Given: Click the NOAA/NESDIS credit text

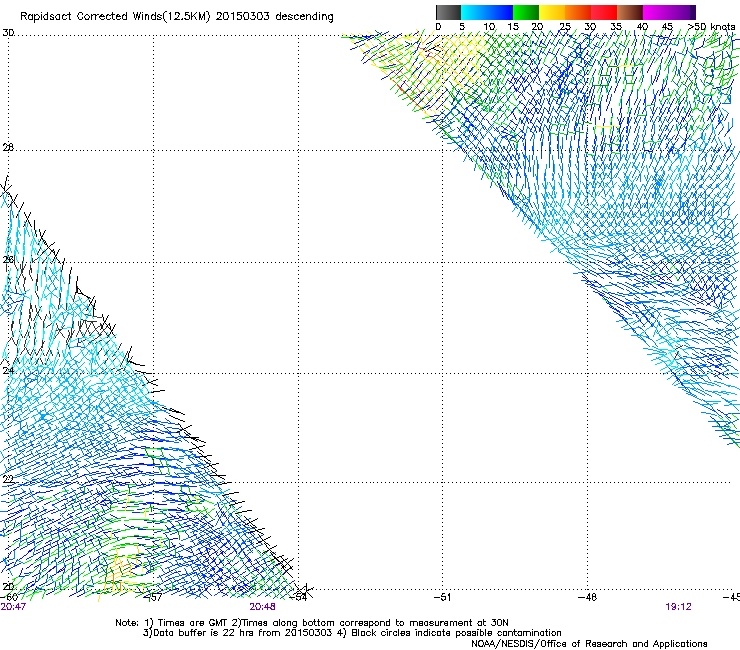Looking at the screenshot, I should pos(589,644).
